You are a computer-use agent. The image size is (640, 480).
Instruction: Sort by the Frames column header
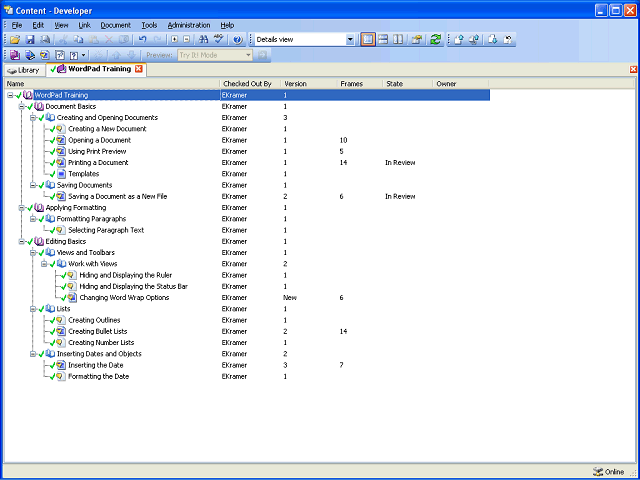coord(360,84)
